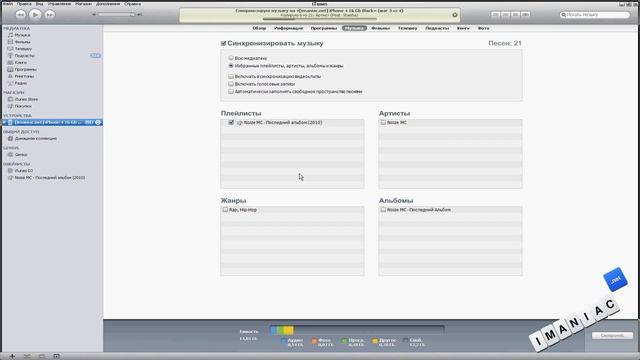
Task: Click the eject button beside iPhone
Action: (98, 122)
